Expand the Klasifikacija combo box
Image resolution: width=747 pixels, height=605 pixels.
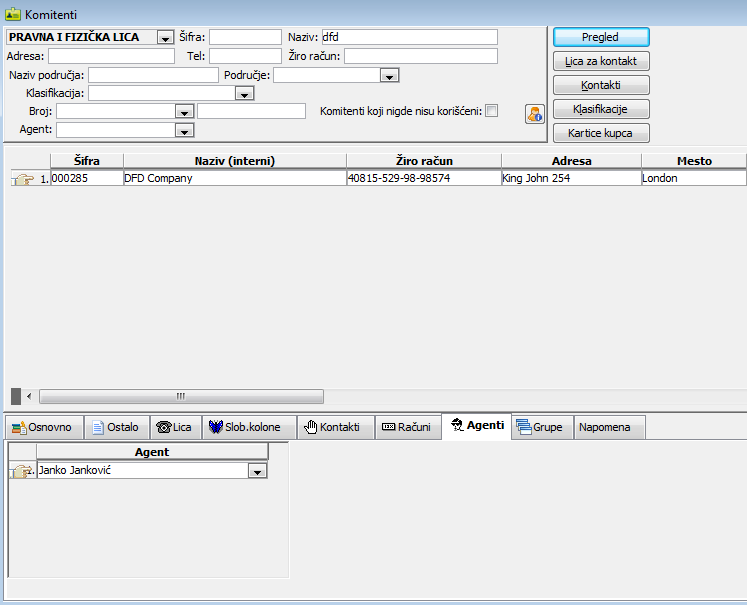click(x=243, y=94)
